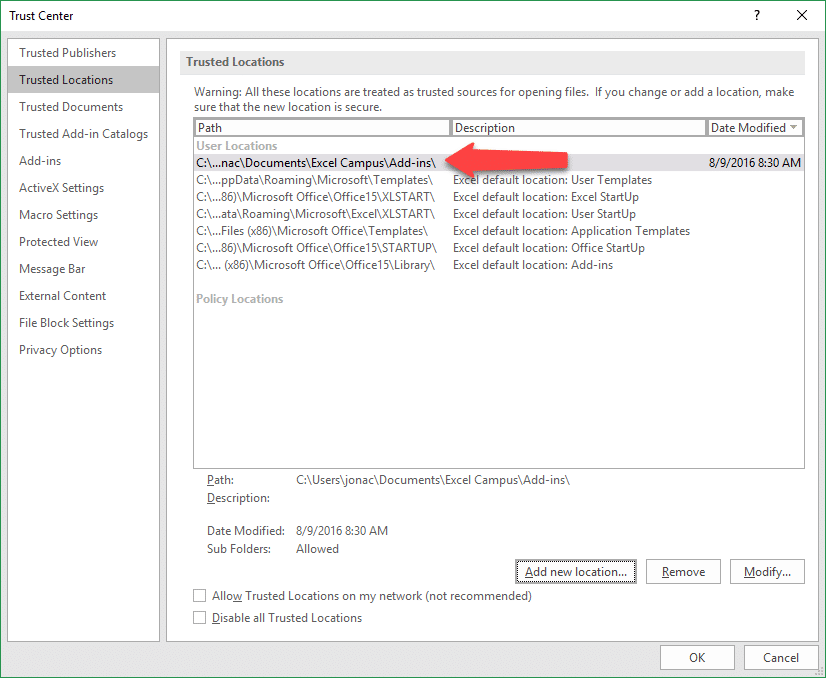Sort list by Description column header

coord(578,128)
